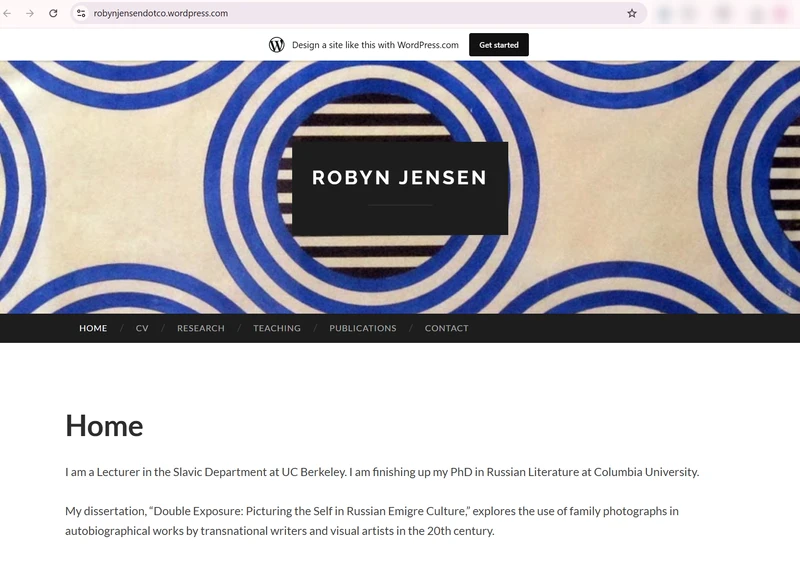Click the Get started button
This screenshot has height=562, width=800.
point(498,45)
